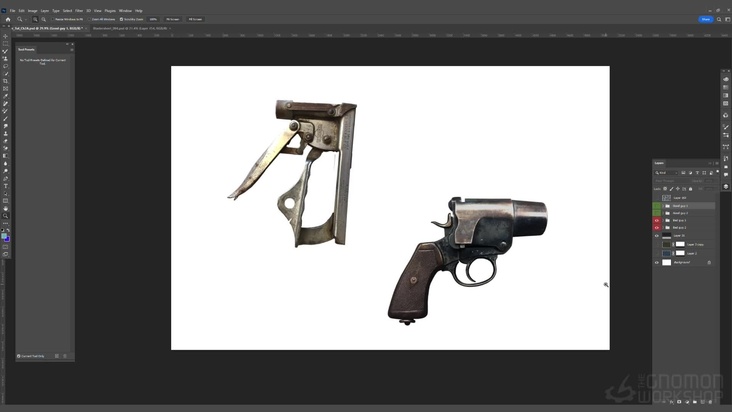Open the Image menu
Image resolution: width=732 pixels, height=412 pixels.
coord(32,10)
